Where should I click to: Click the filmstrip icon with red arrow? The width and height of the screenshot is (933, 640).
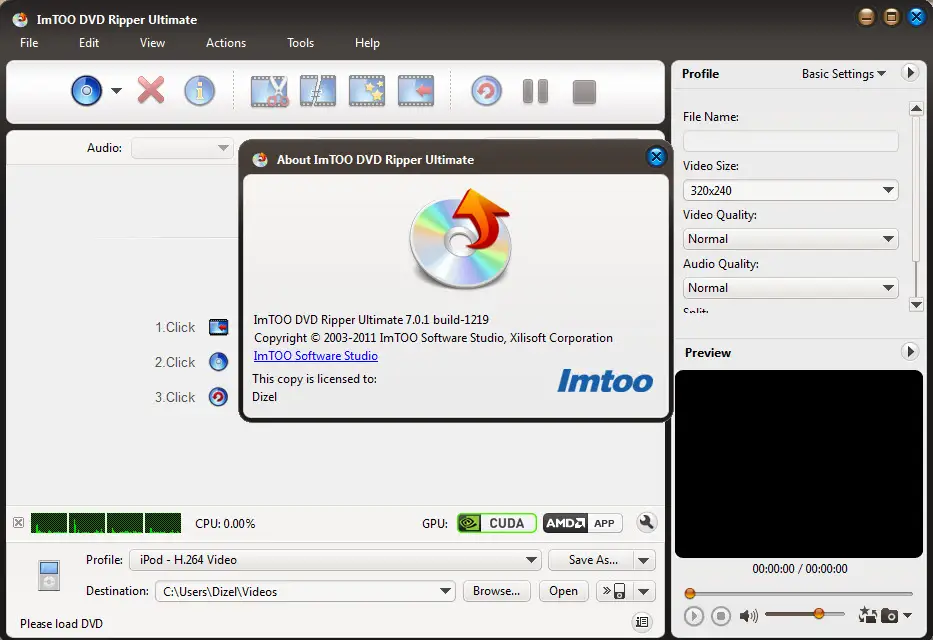[416, 91]
